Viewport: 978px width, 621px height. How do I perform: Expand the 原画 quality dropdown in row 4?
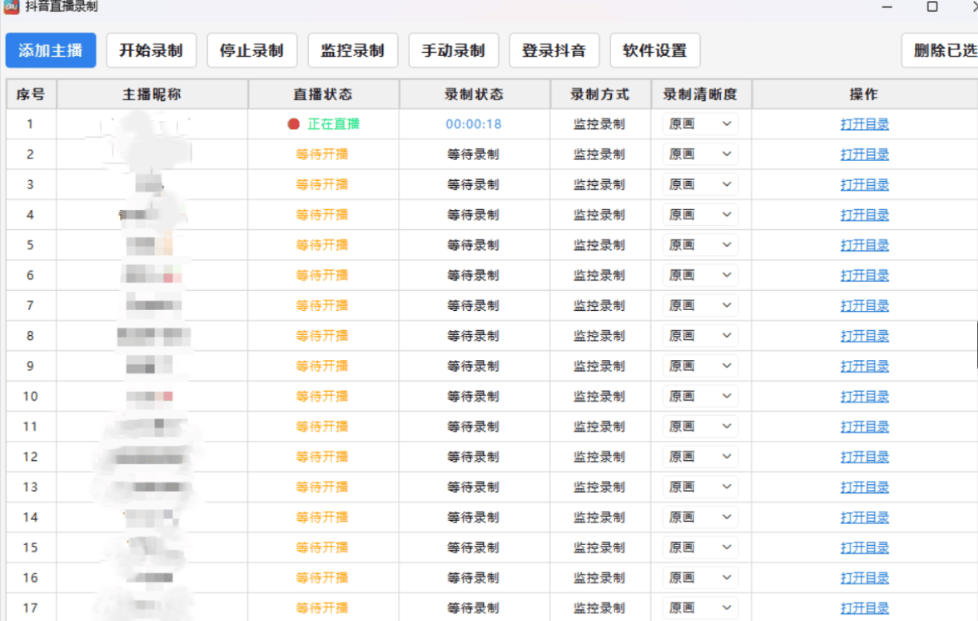[700, 214]
